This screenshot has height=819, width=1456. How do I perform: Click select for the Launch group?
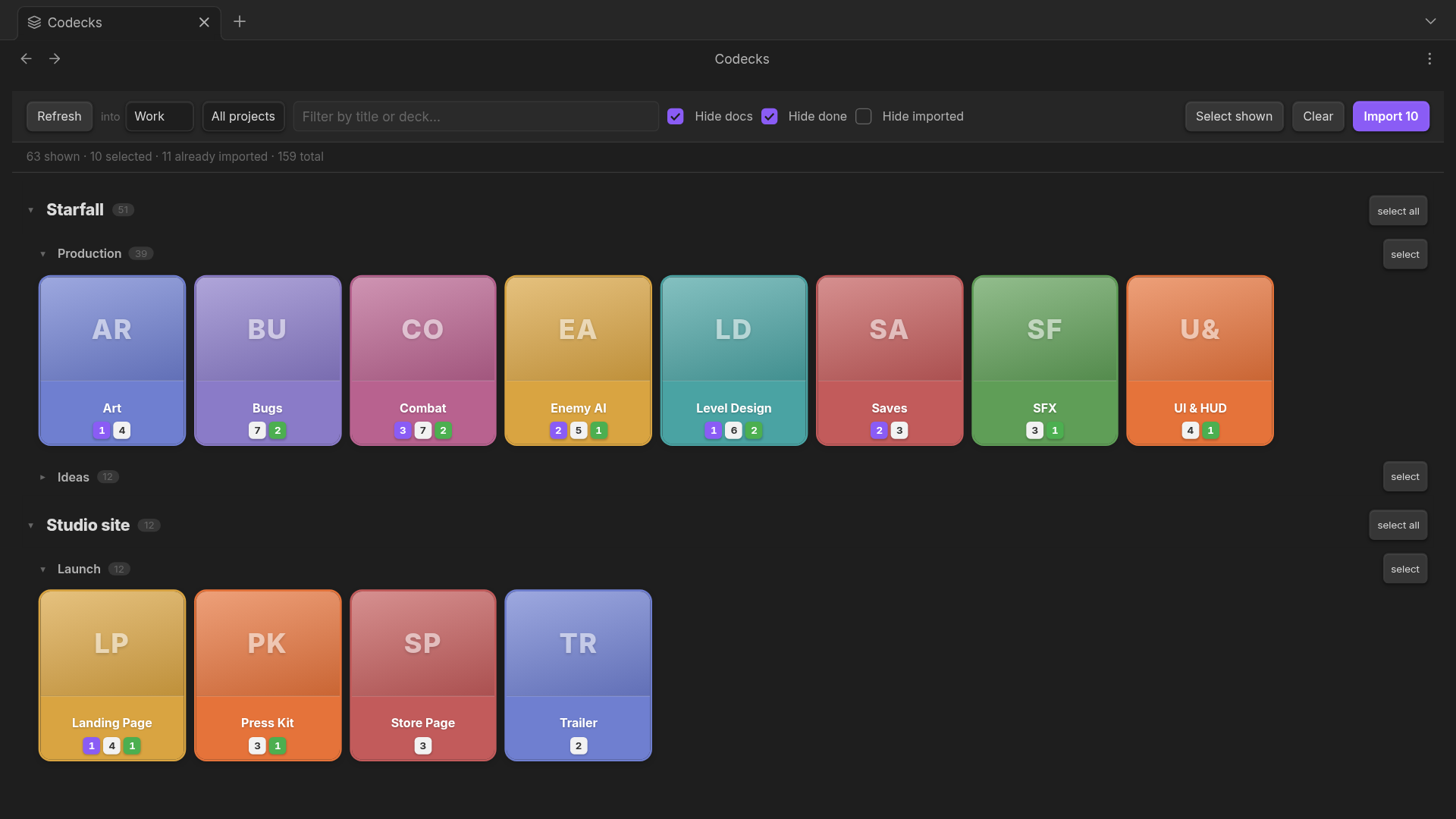click(x=1404, y=569)
